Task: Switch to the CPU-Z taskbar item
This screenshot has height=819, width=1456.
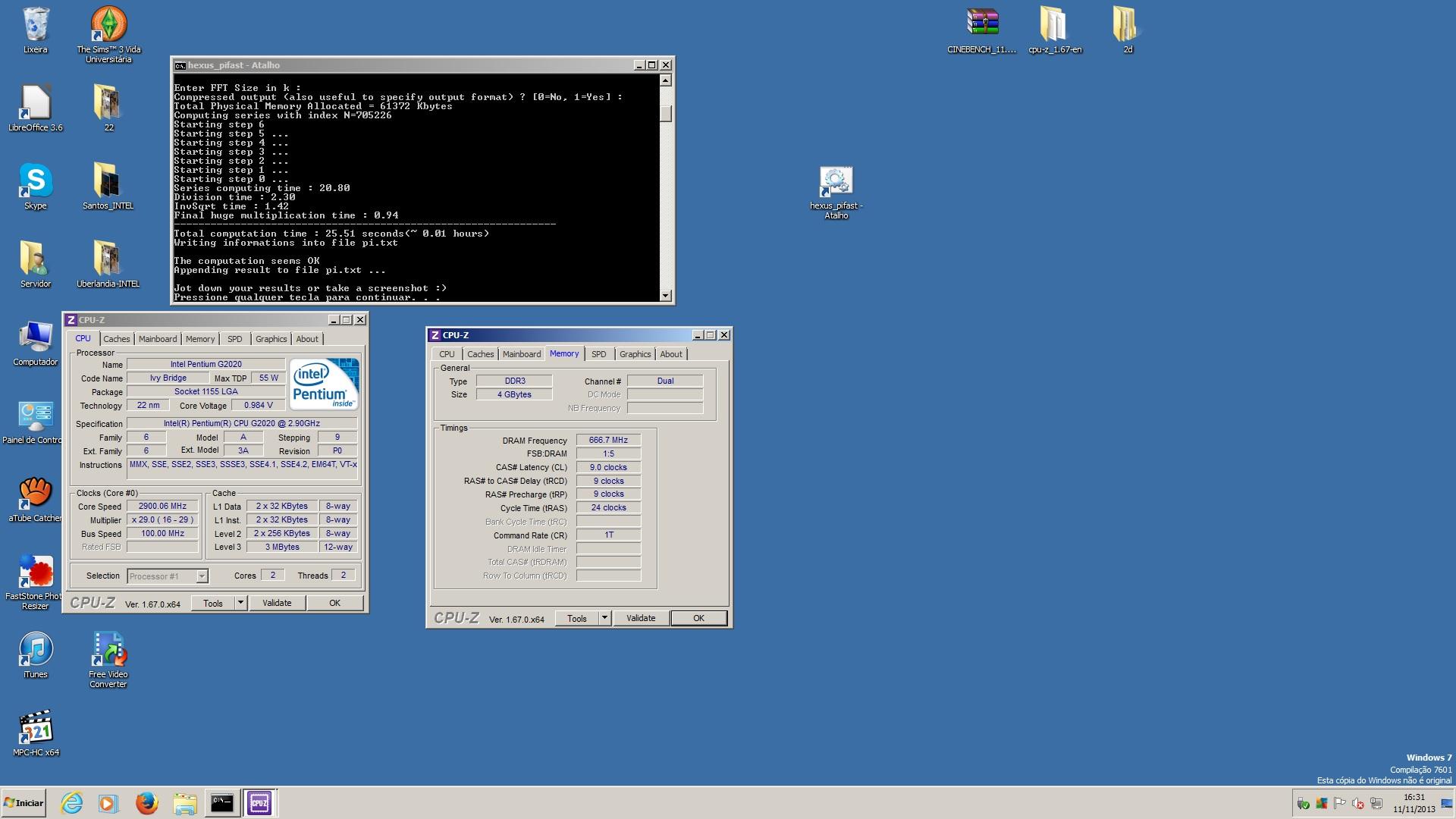Action: pyautogui.click(x=259, y=803)
